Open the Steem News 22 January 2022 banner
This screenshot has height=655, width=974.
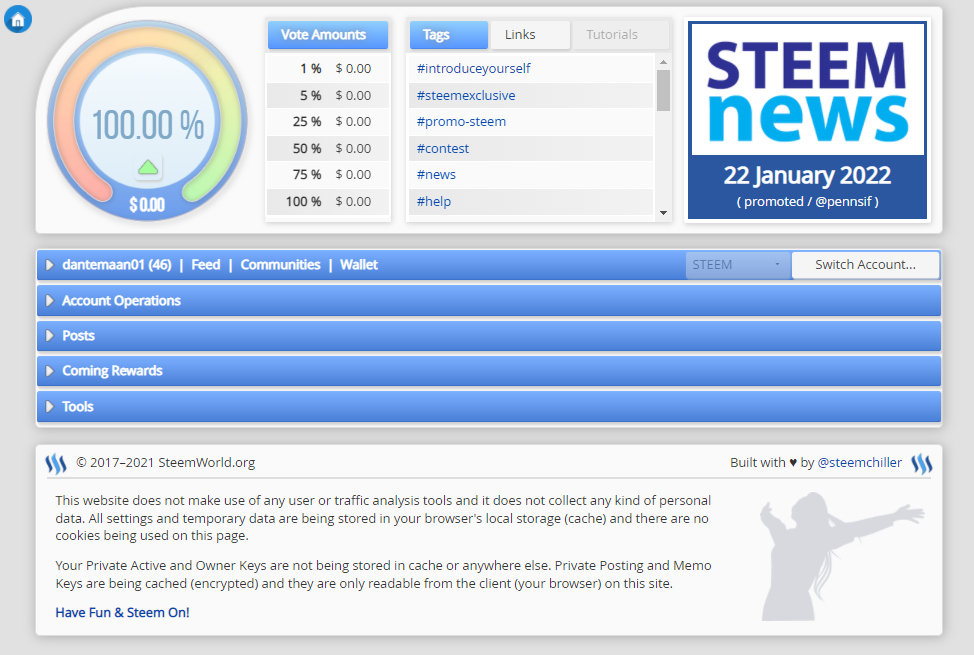(807, 120)
